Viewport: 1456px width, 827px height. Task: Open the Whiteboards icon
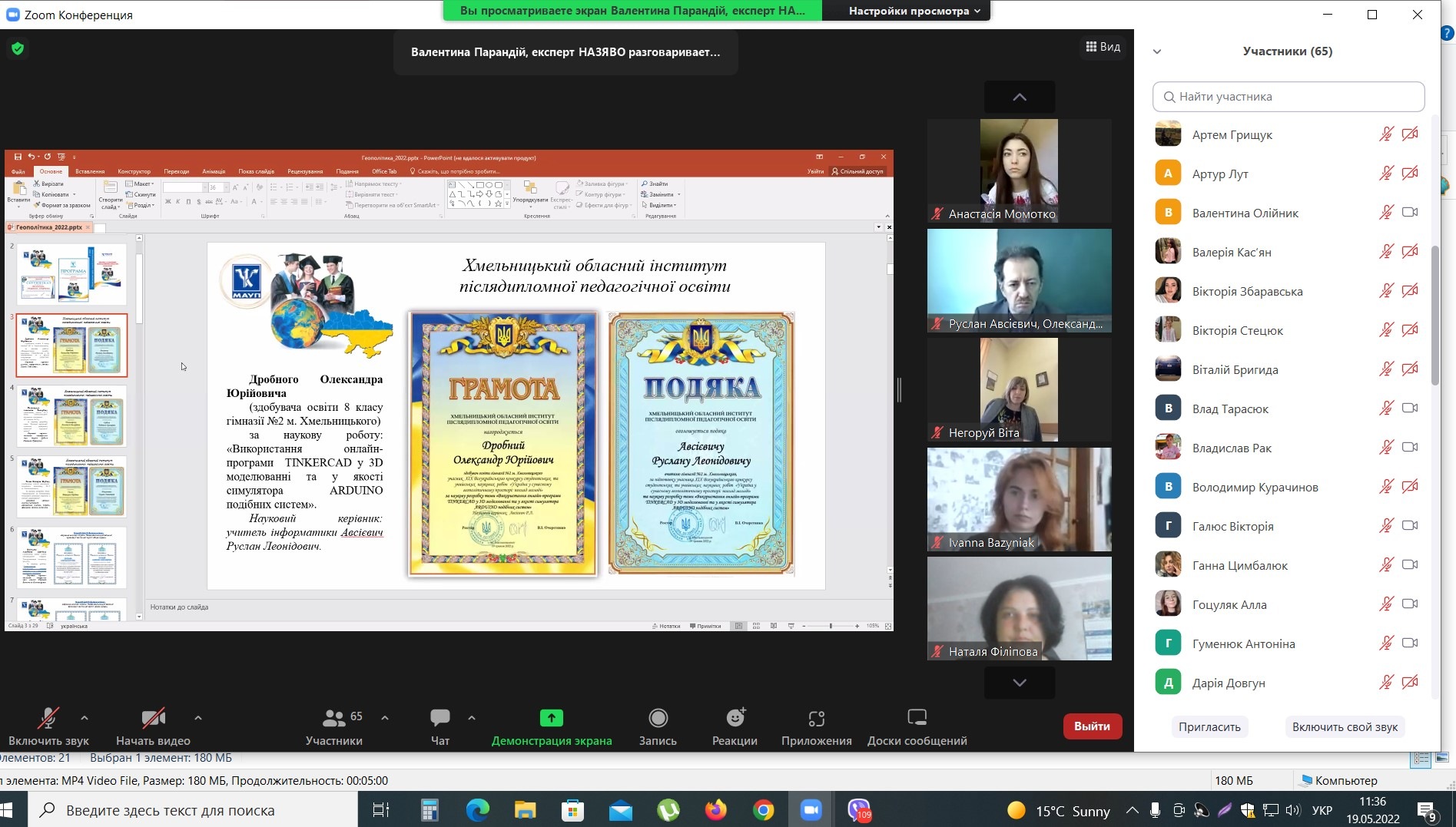(x=917, y=719)
